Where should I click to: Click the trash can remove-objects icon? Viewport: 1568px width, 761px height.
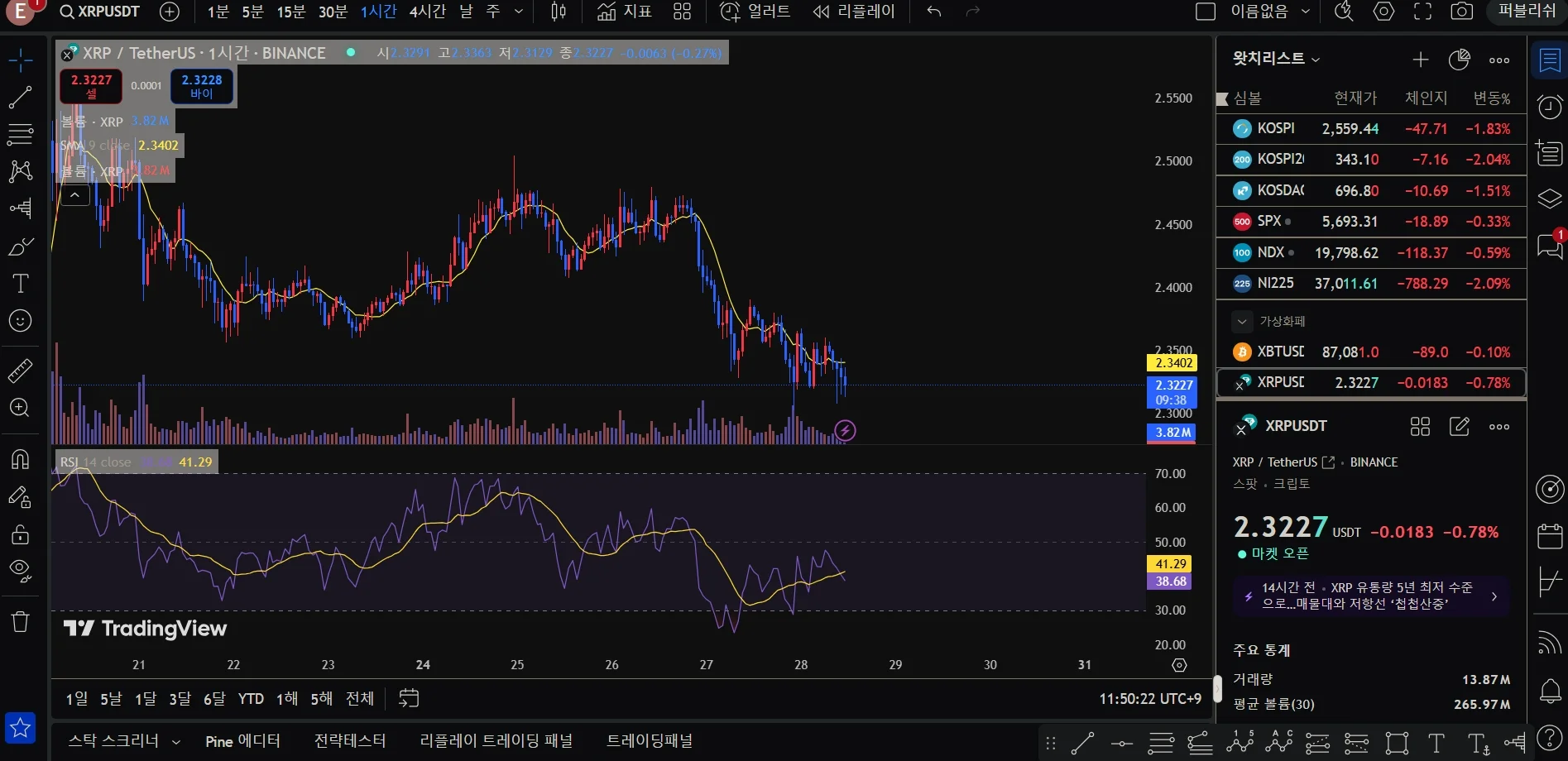pyautogui.click(x=20, y=621)
